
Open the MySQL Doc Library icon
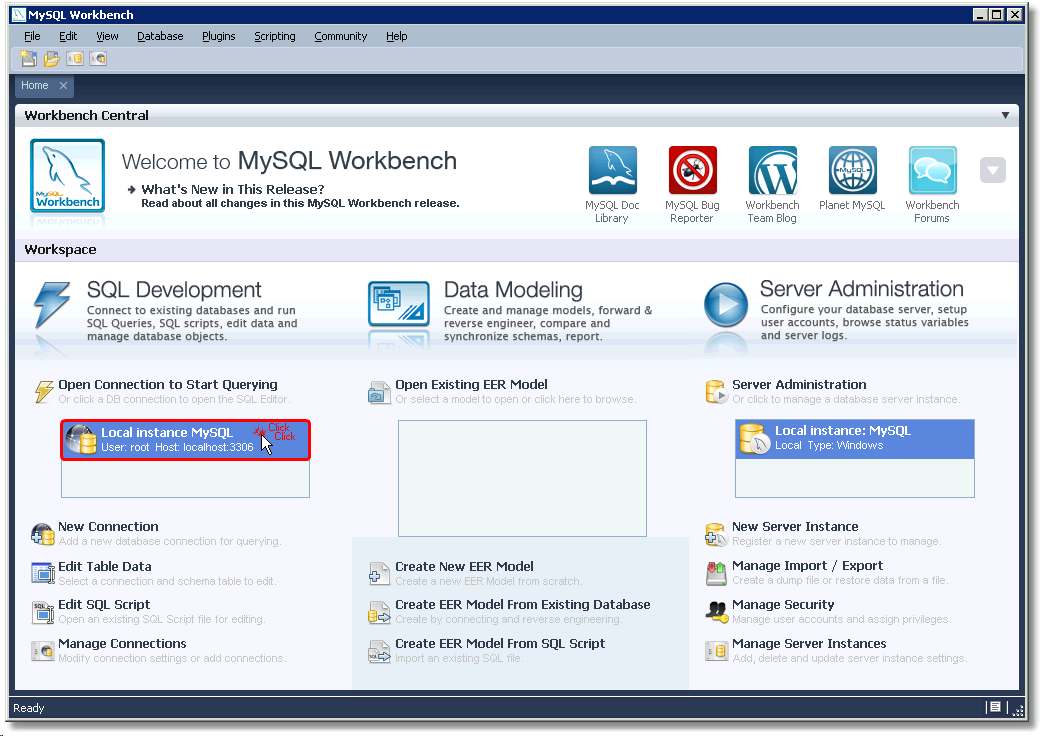coord(612,170)
